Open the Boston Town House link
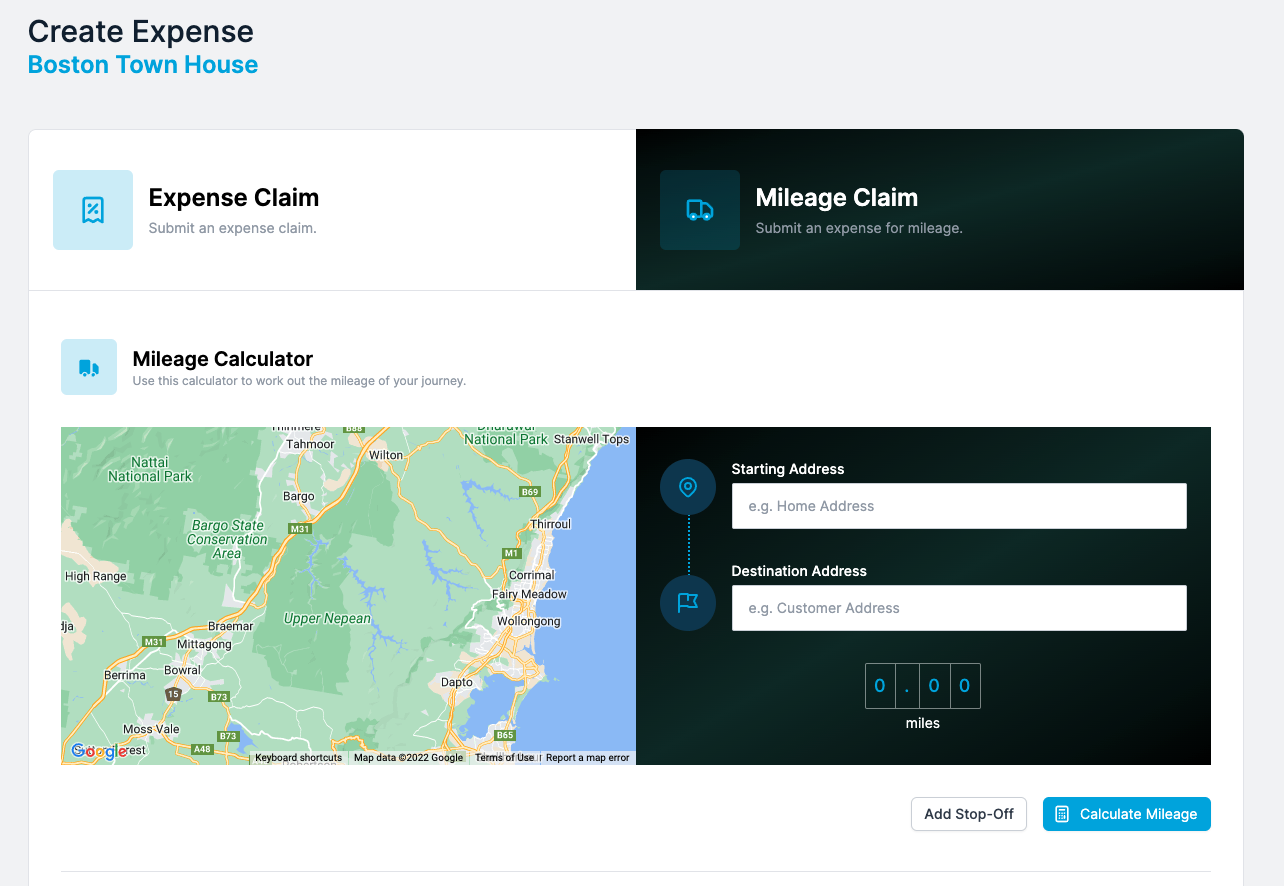The image size is (1284, 886). coord(143,65)
